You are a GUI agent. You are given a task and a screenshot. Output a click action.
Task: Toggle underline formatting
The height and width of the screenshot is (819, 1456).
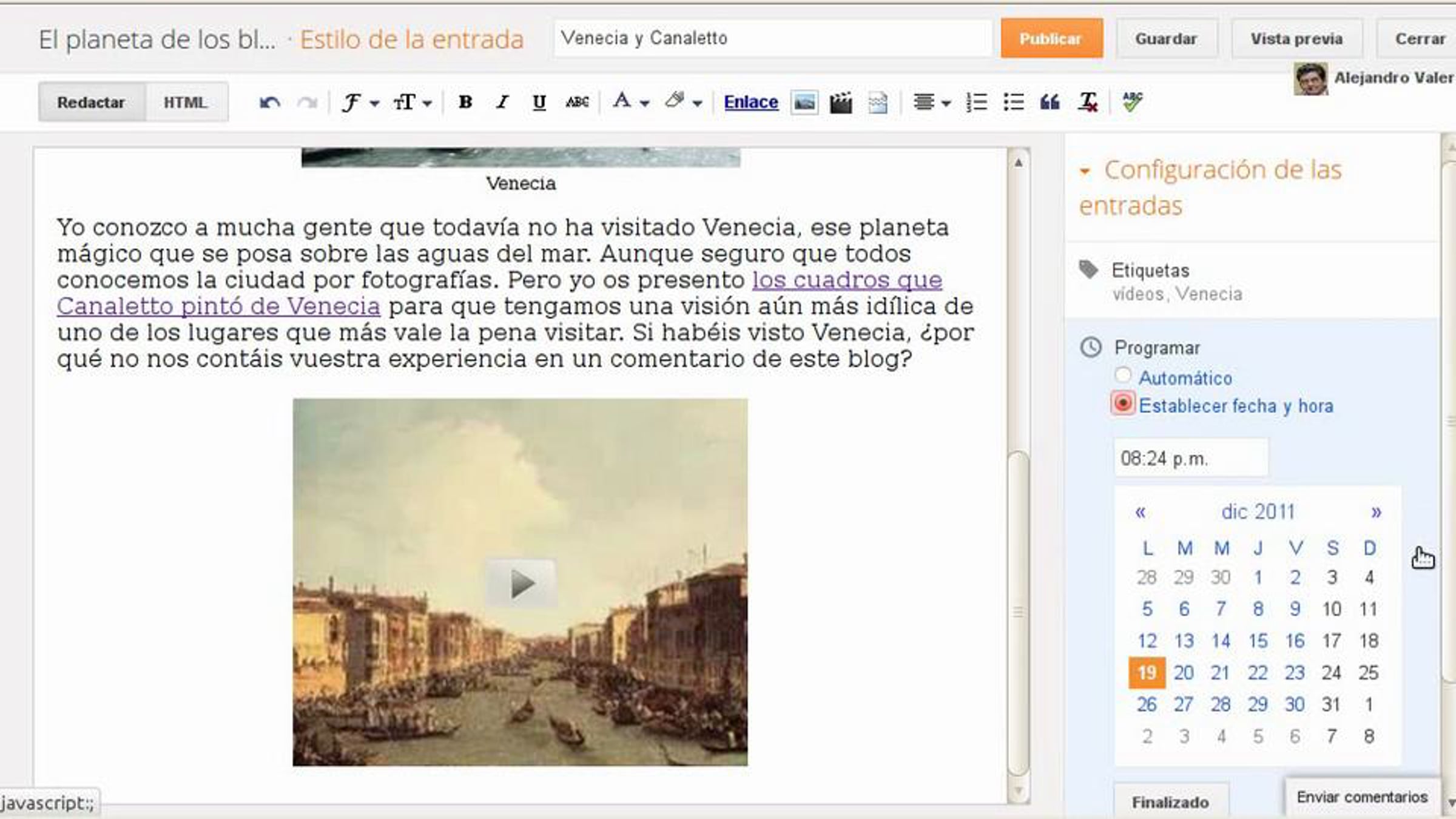tap(539, 103)
